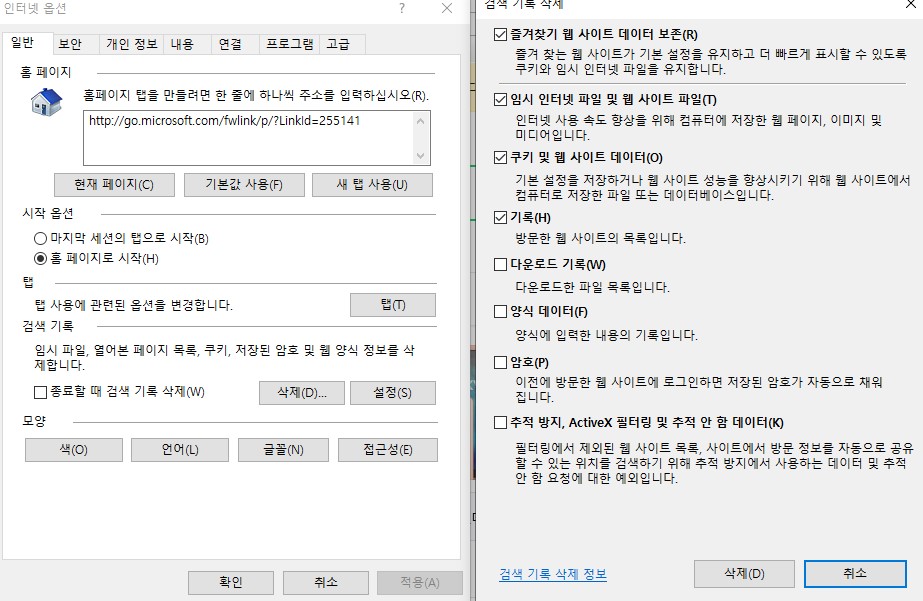The image size is (923, 601).
Task: Open the 글꼴(N) font settings
Action: pyautogui.click(x=283, y=450)
